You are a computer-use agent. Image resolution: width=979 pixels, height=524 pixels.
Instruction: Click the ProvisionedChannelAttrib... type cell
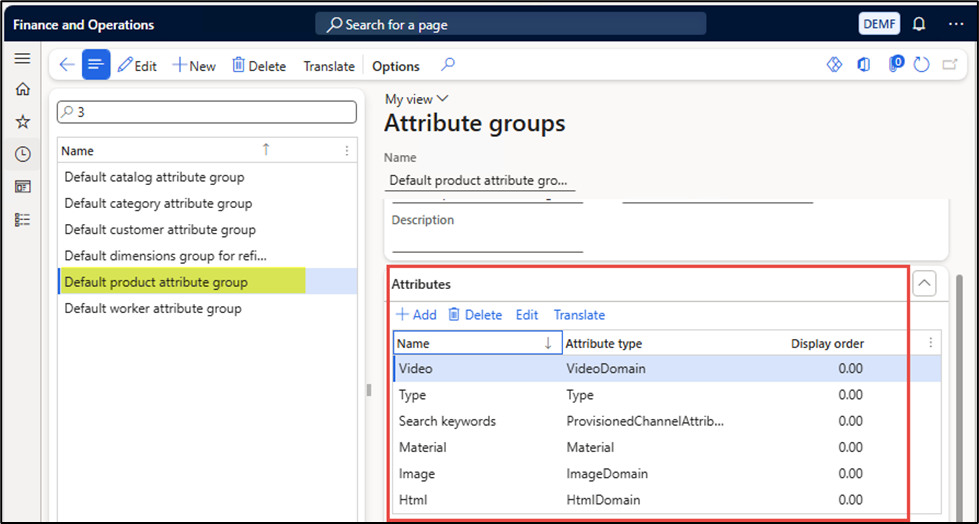[645, 421]
